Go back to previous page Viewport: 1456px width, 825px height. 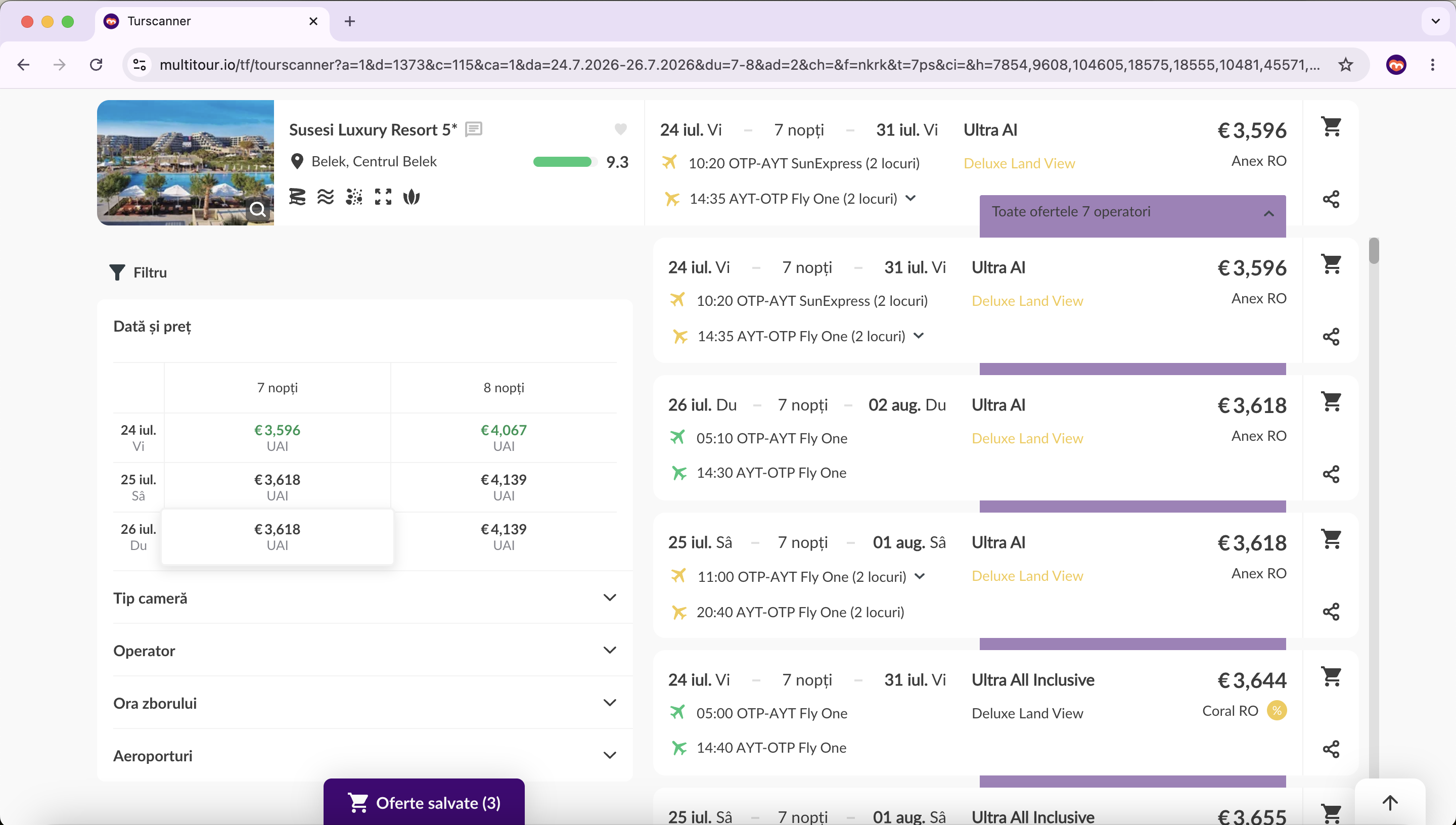[24, 65]
